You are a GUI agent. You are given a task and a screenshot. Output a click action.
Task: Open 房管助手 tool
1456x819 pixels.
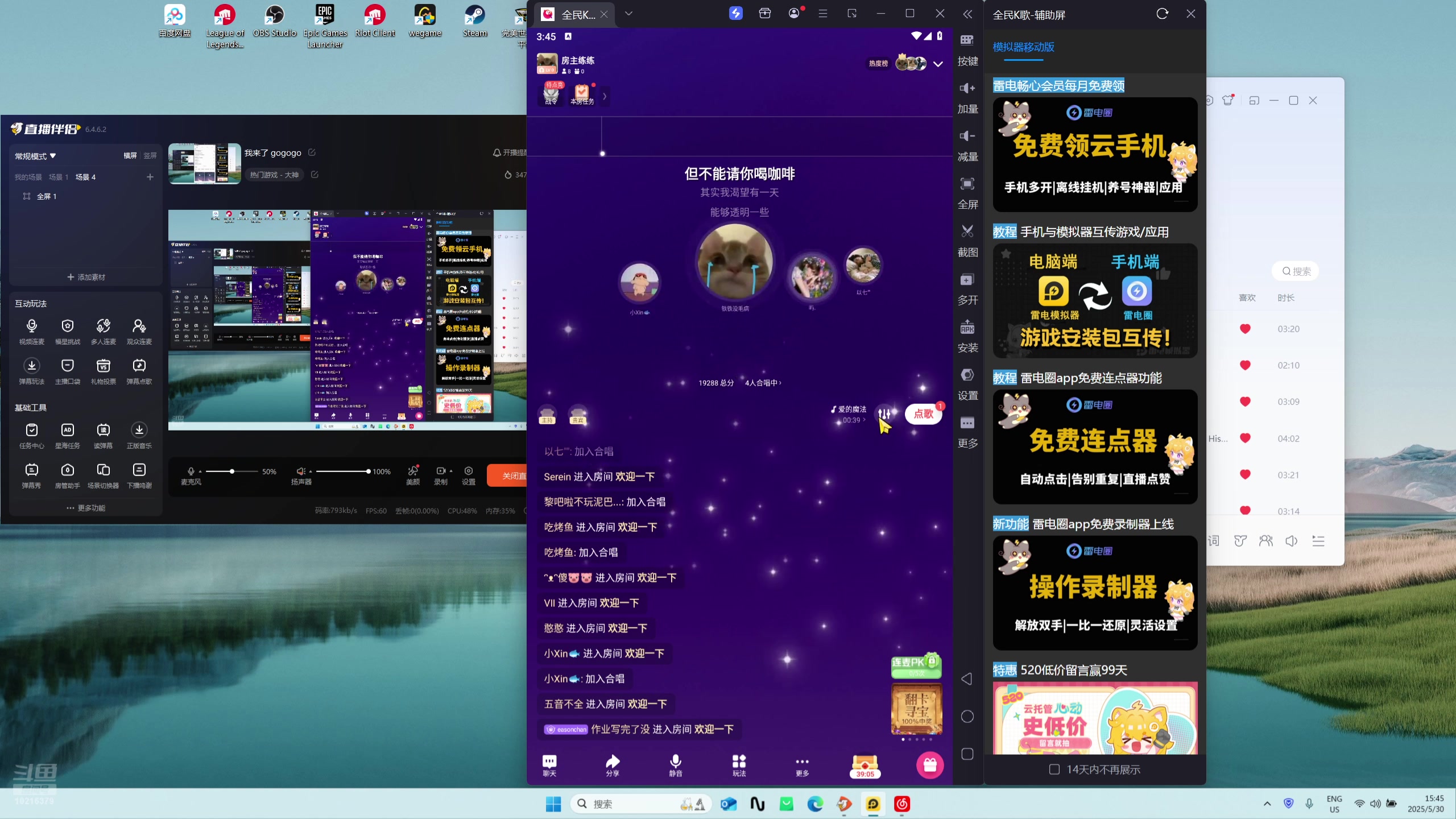[x=67, y=475]
